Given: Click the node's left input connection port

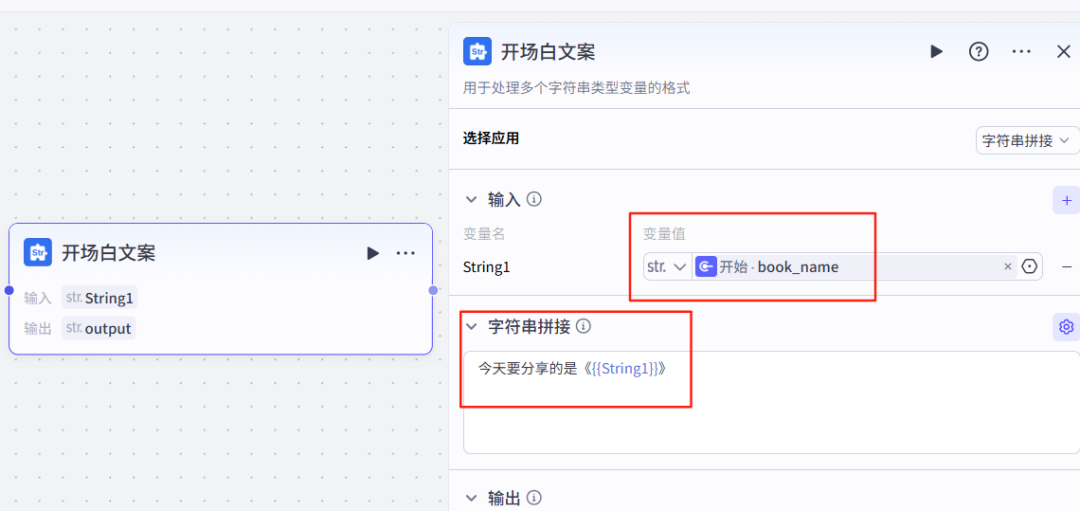Looking at the screenshot, I should (9, 290).
